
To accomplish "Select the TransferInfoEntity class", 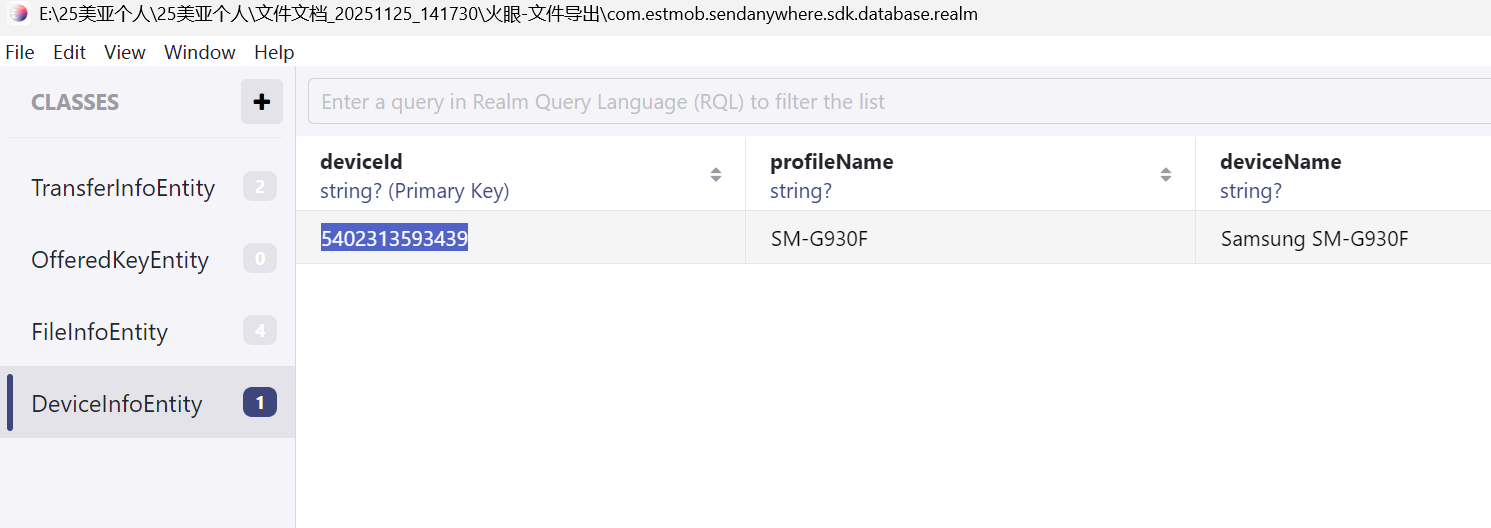I will [123, 188].
